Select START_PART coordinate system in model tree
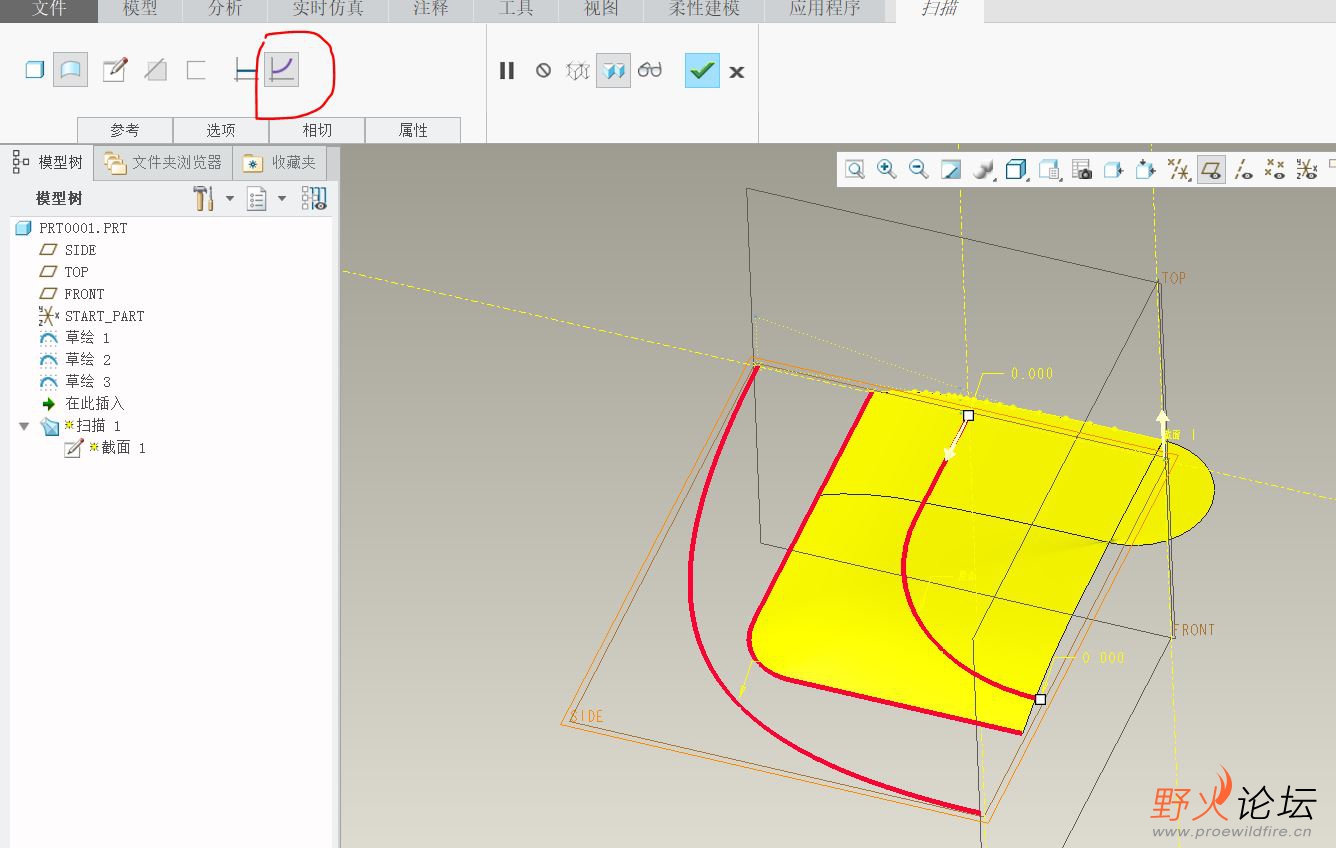This screenshot has width=1336, height=848. pos(104,316)
